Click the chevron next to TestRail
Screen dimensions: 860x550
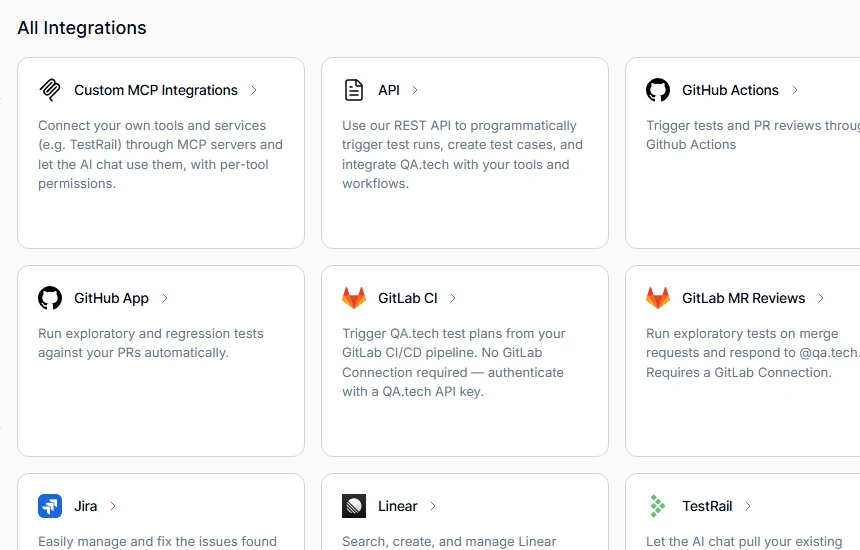point(748,506)
